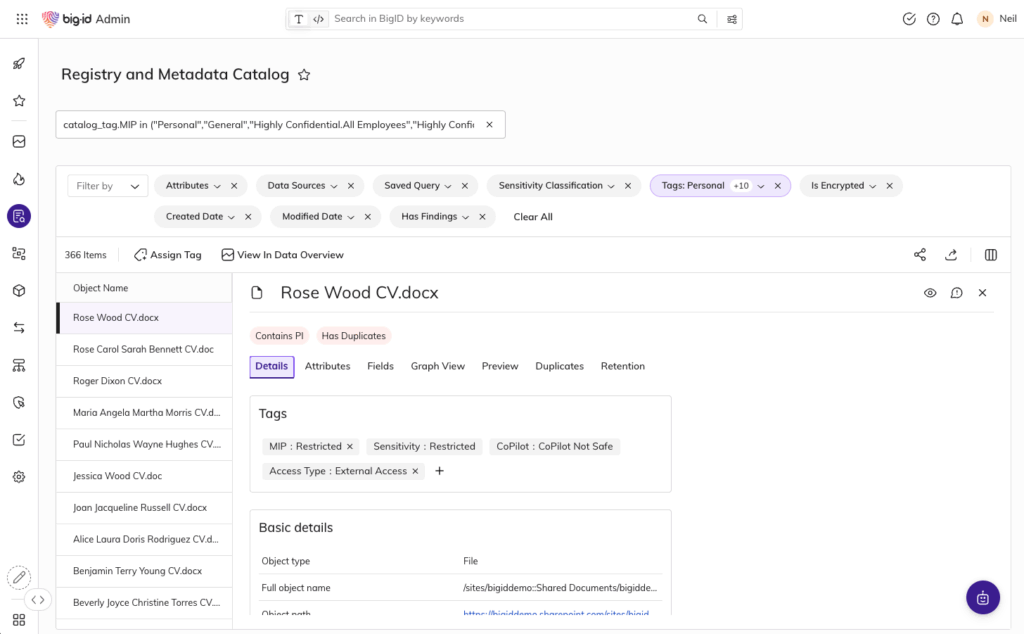Favorite the Registry and Metadata Catalog page
1024x634 pixels.
[305, 75]
